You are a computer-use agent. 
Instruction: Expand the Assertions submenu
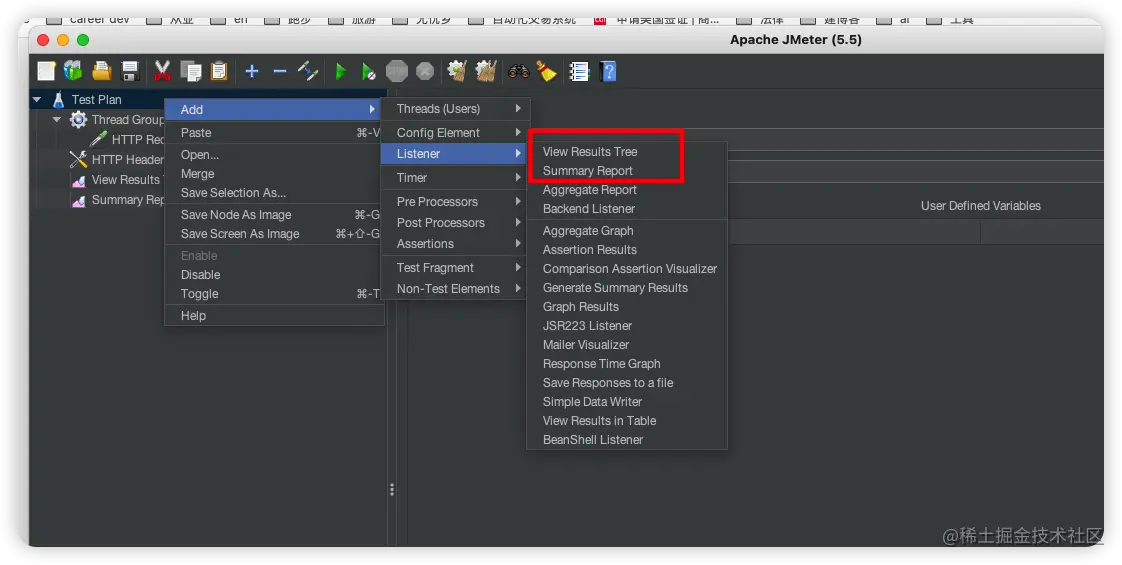point(455,244)
